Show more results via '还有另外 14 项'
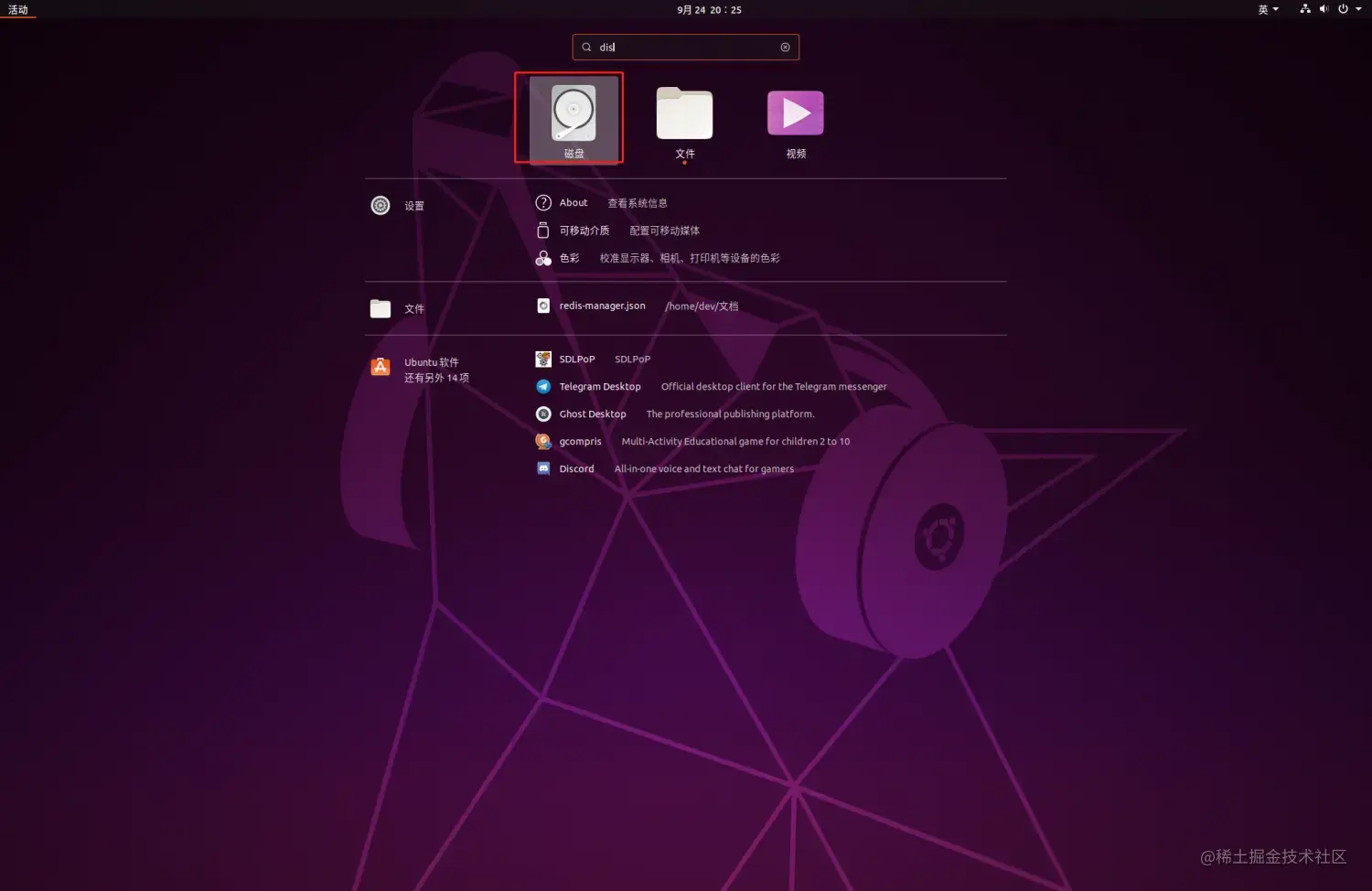The image size is (1372, 891). [x=436, y=378]
